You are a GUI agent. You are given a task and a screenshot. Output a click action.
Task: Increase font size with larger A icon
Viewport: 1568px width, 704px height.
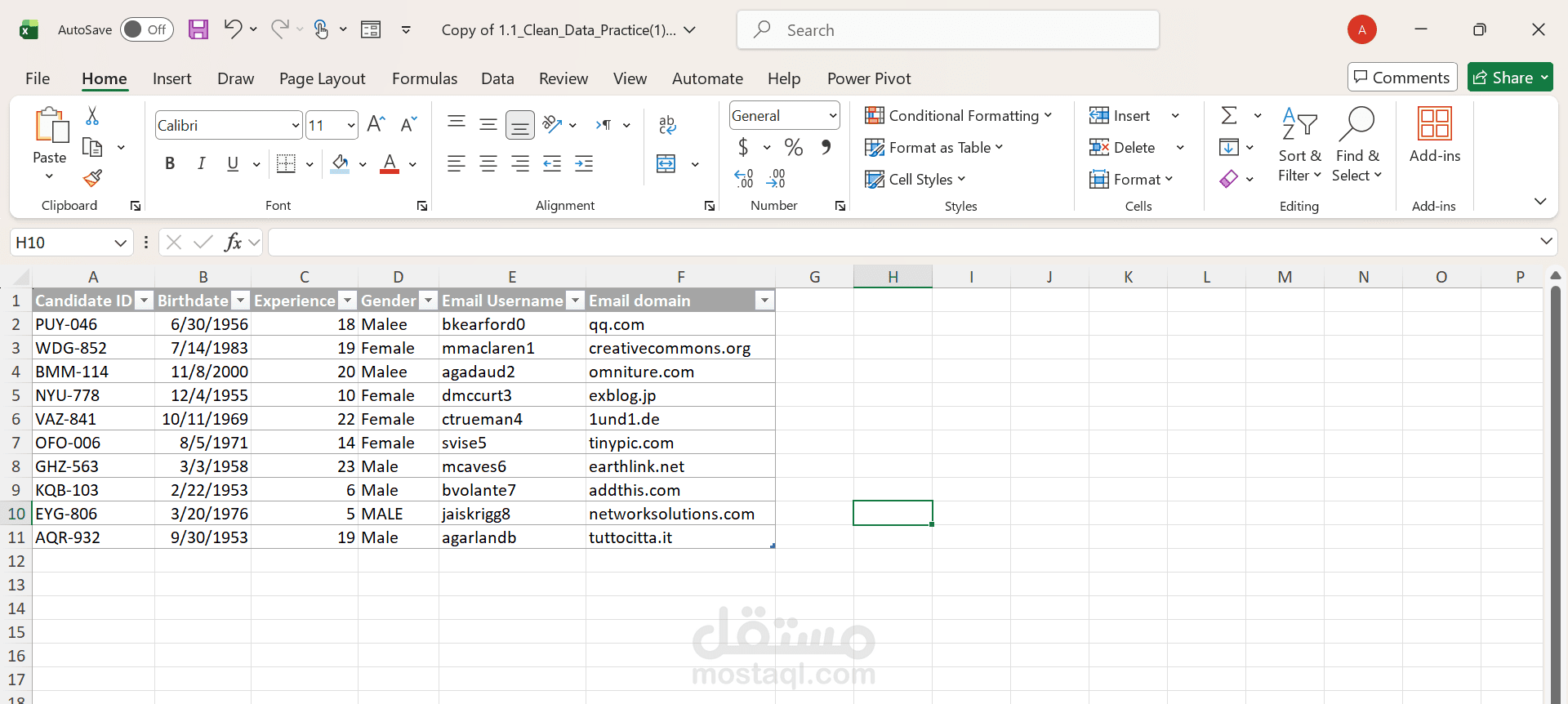[x=376, y=124]
